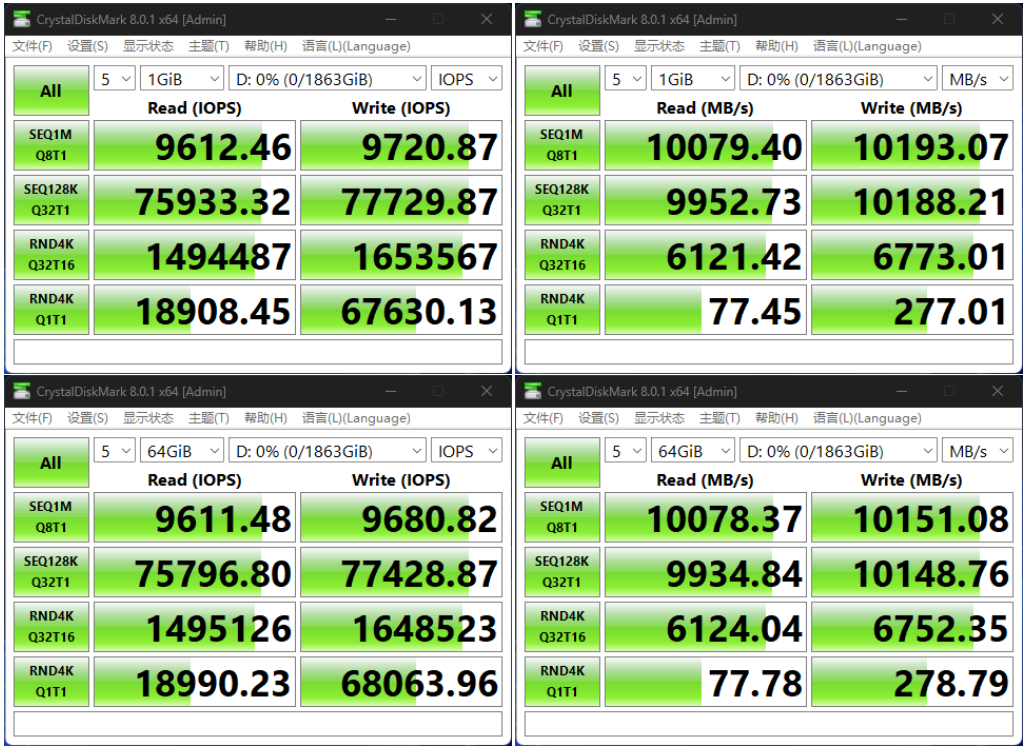Open the drive D: selector in the 1GiB MB/s window
Image resolution: width=1026 pixels, height=749 pixels.
[x=837, y=79]
